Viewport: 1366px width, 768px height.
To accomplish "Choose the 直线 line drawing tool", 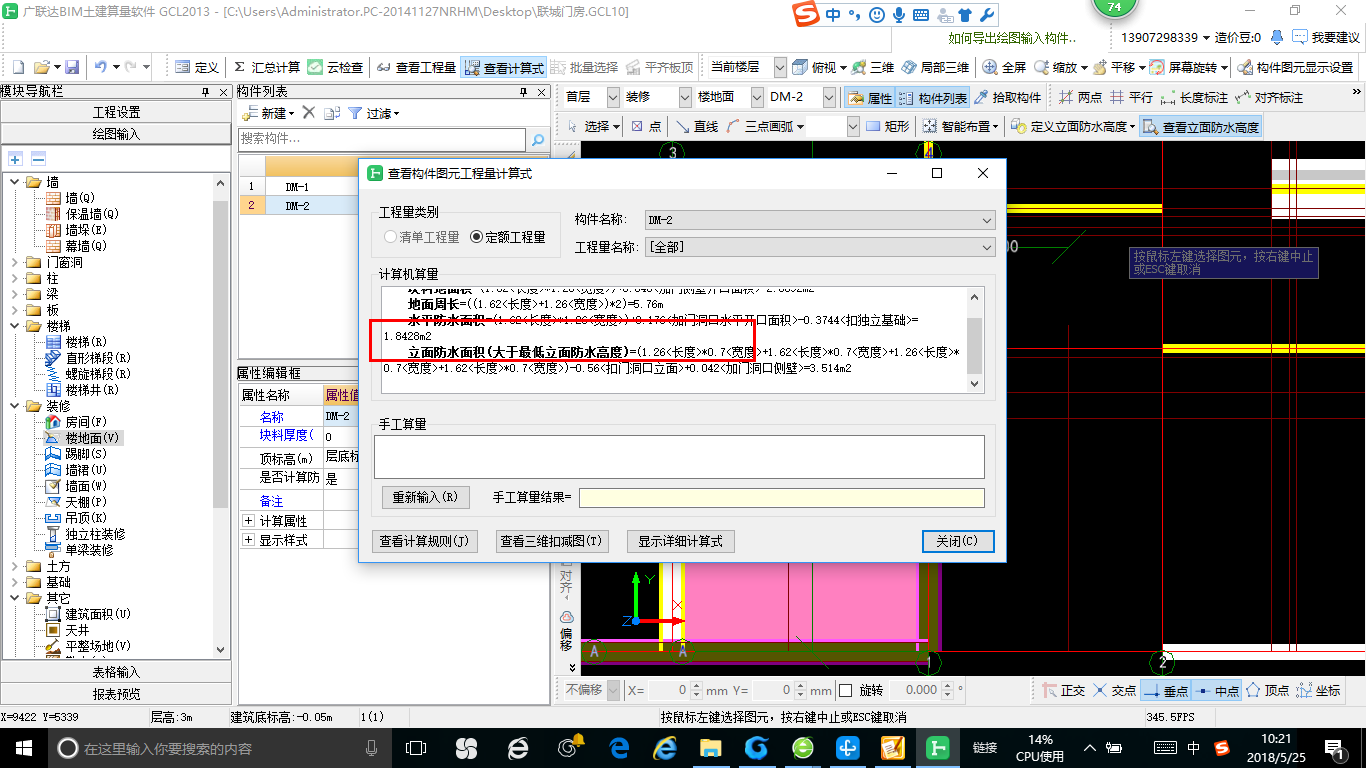I will (x=697, y=127).
